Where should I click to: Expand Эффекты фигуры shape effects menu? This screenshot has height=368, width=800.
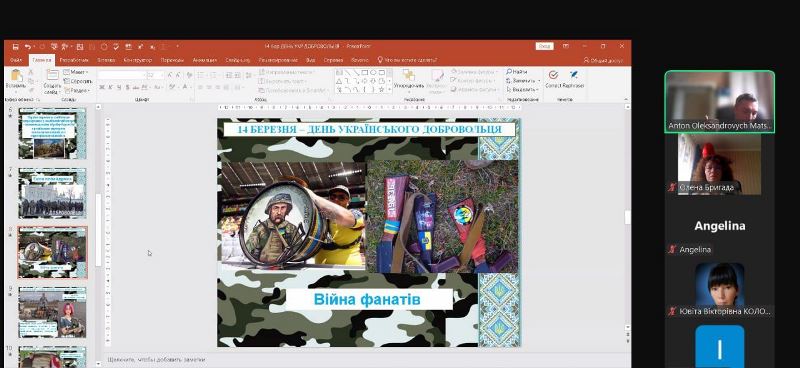[x=474, y=89]
